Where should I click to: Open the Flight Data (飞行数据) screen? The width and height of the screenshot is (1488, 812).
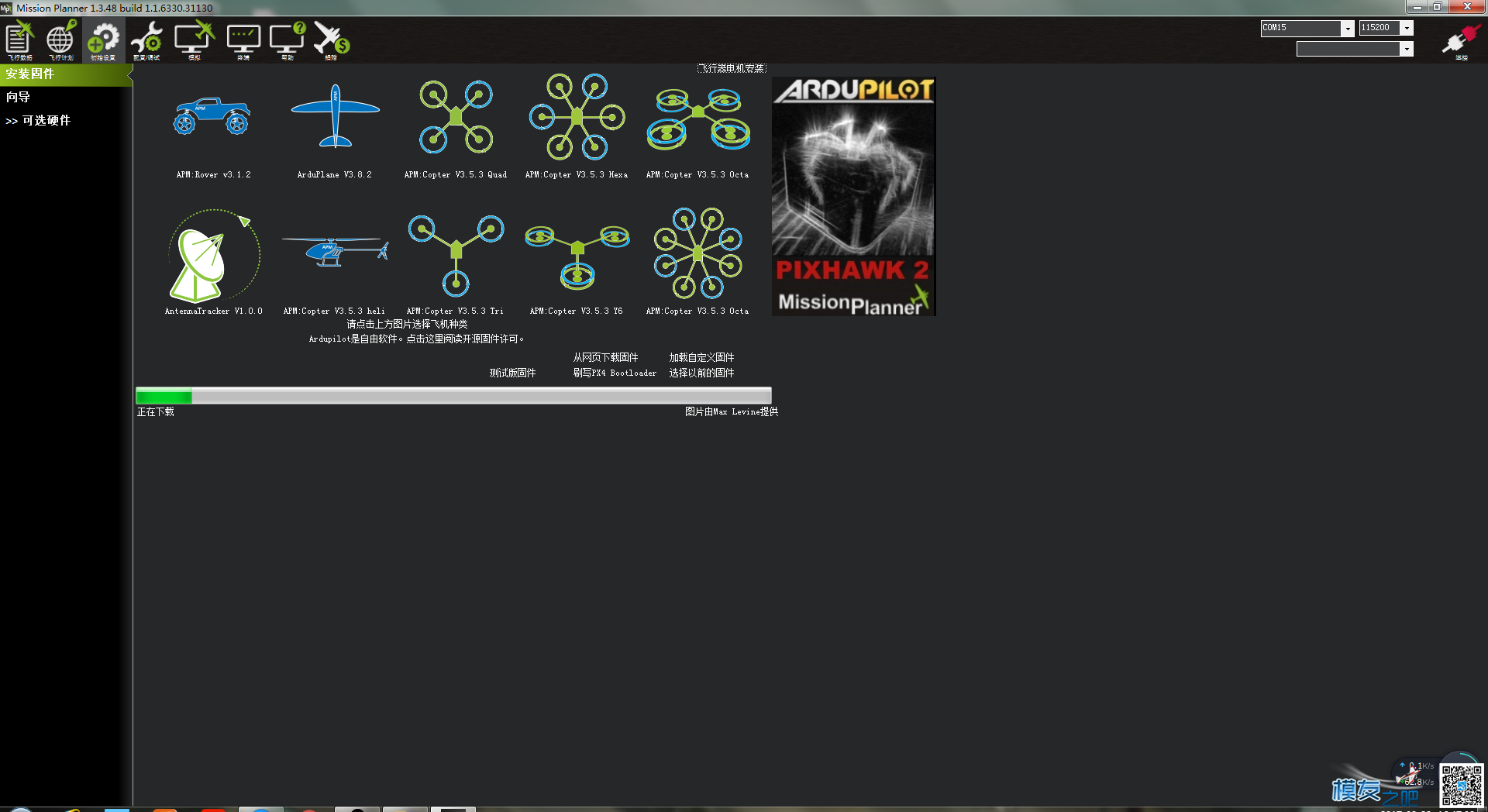pos(19,40)
